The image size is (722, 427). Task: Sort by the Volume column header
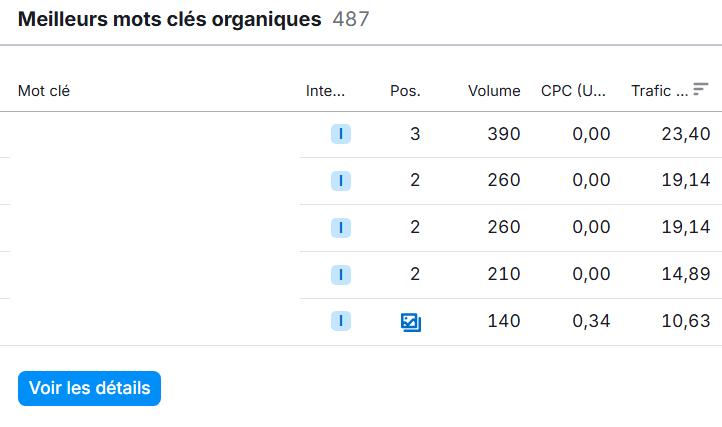pyautogui.click(x=494, y=91)
